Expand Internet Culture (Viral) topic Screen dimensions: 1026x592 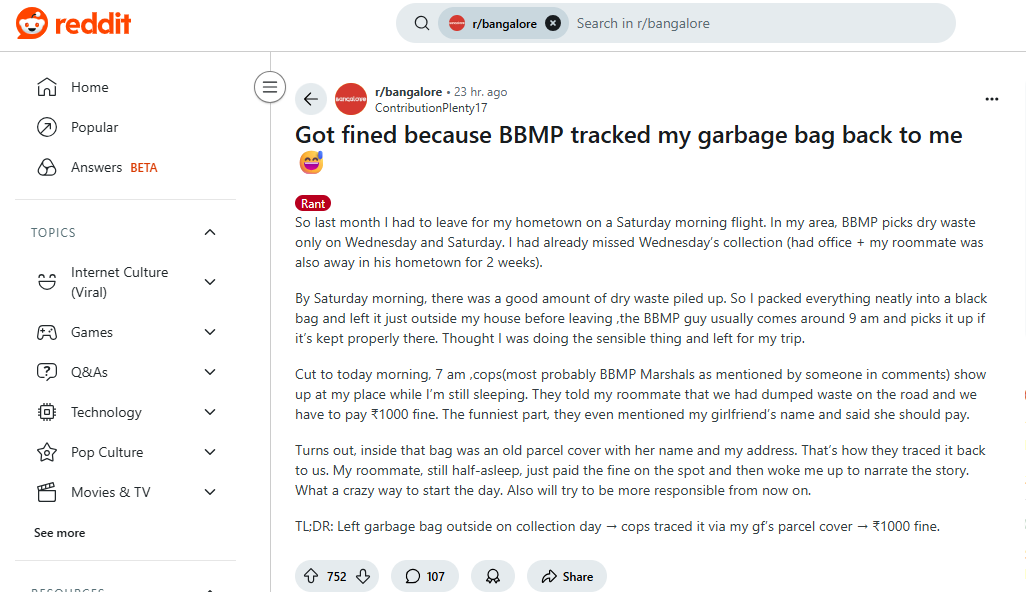click(210, 282)
